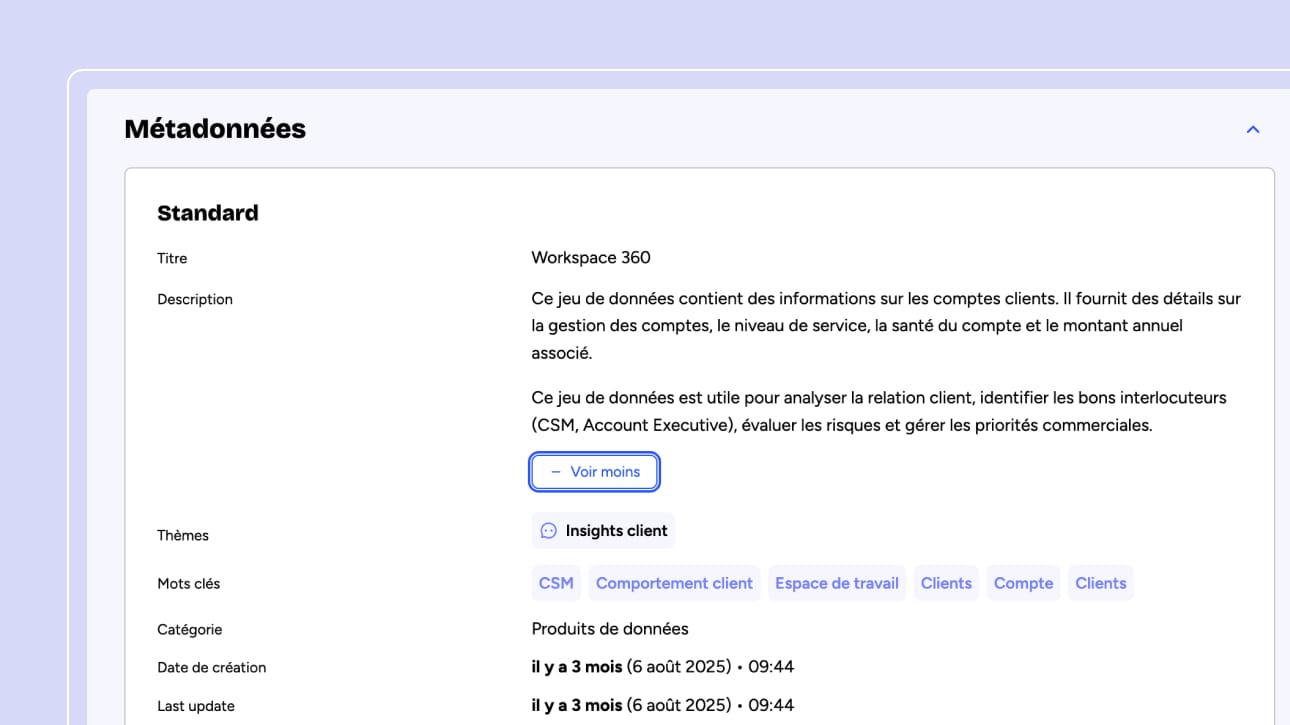The image size is (1290, 725).
Task: Open the Compte keyword tag
Action: (x=1023, y=583)
